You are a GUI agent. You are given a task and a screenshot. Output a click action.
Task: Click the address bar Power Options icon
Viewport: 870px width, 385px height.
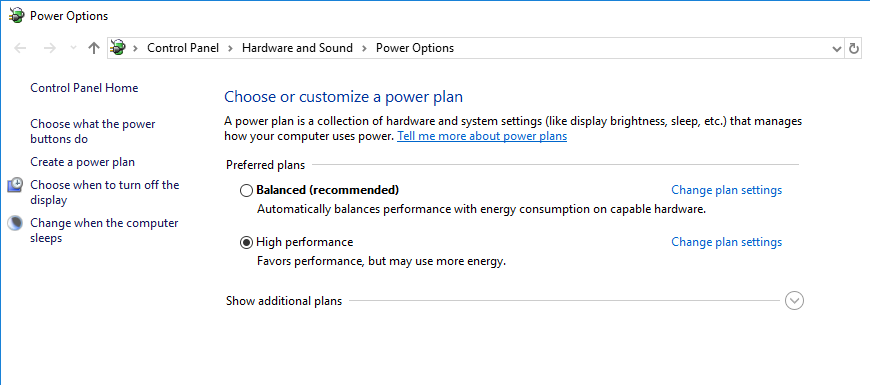(118, 48)
